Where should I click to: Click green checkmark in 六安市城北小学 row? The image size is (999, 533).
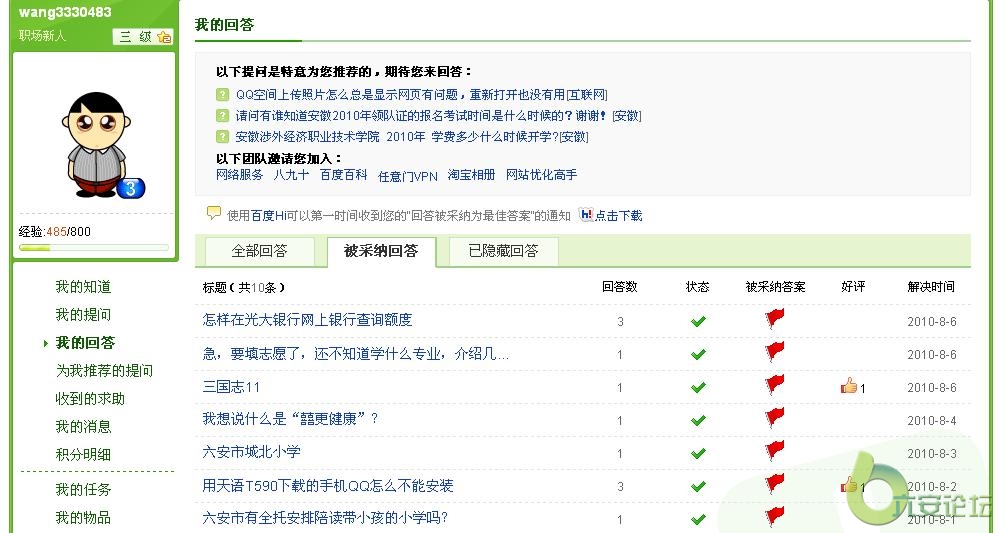[698, 453]
